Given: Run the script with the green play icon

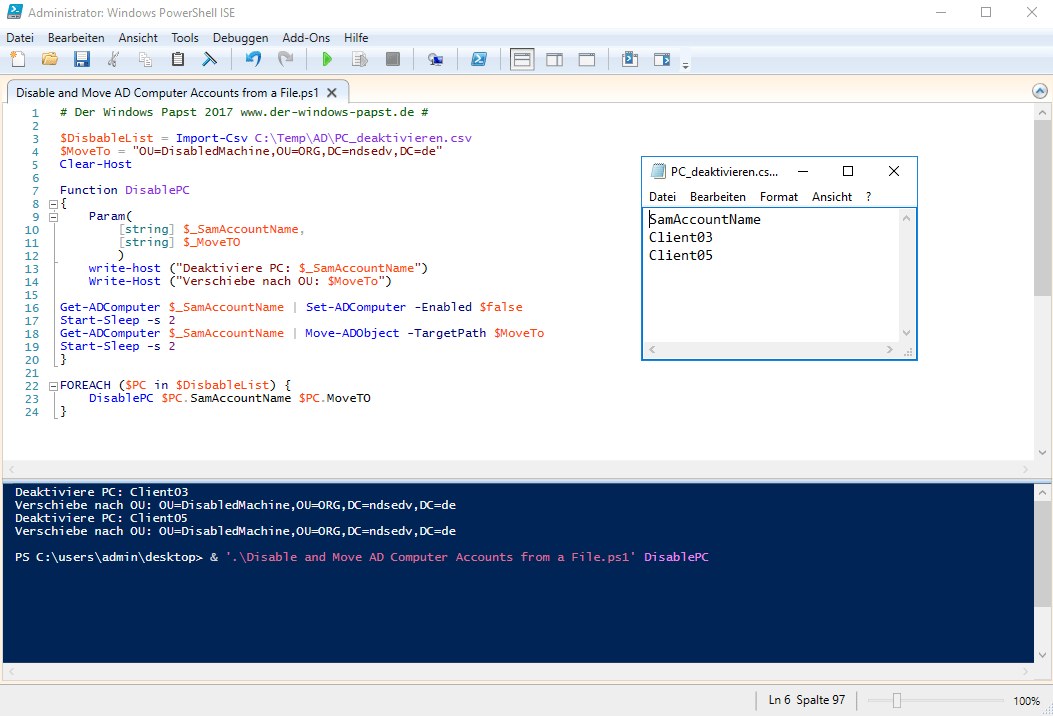Looking at the screenshot, I should [326, 60].
